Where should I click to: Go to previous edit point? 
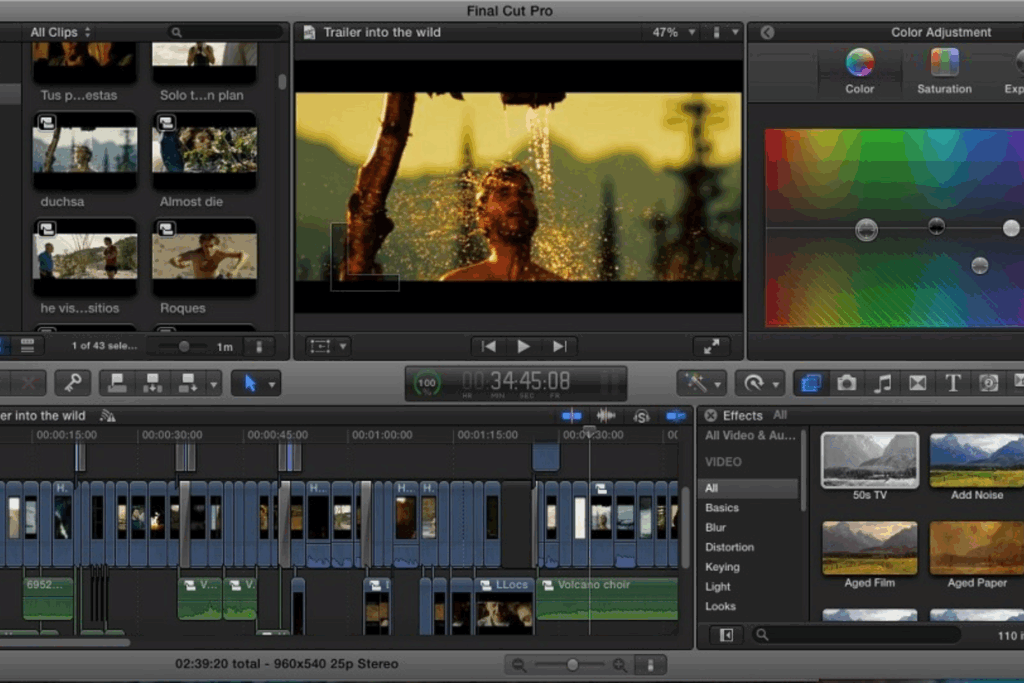click(x=488, y=346)
